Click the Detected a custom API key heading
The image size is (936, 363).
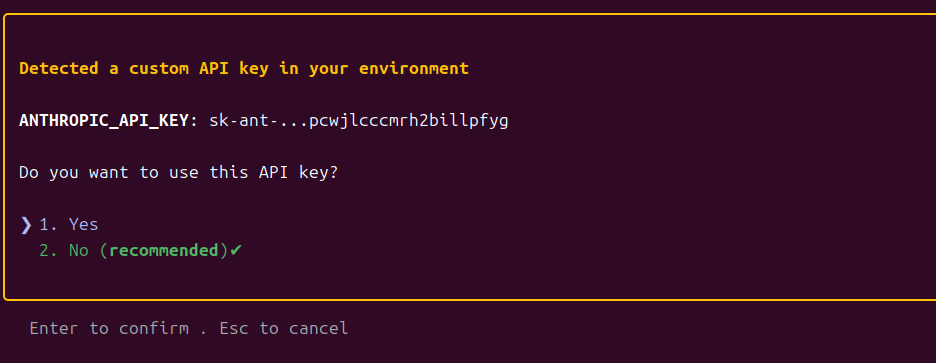[x=244, y=69]
